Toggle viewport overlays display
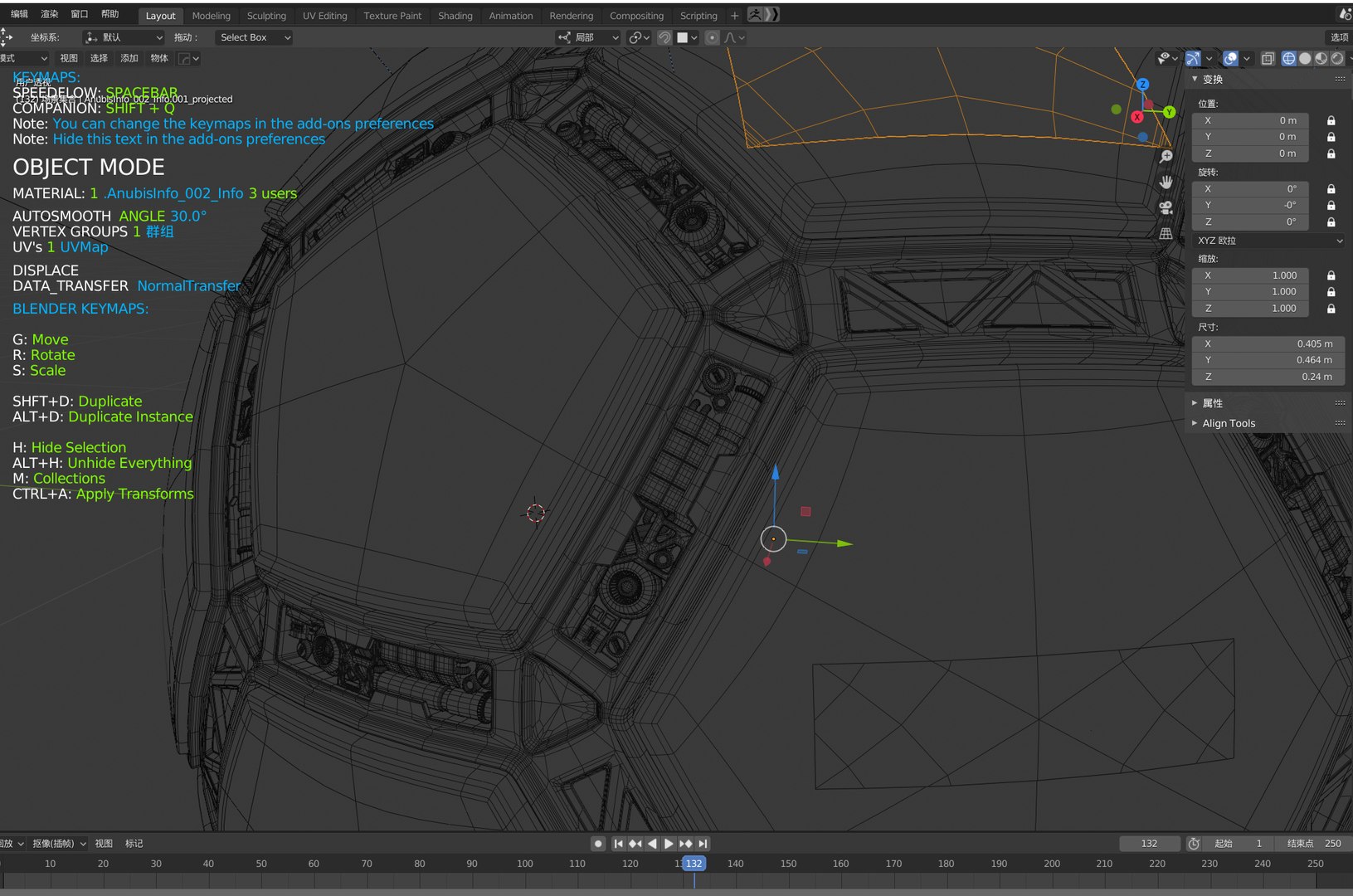Viewport: 1353px width, 896px height. [x=1230, y=58]
